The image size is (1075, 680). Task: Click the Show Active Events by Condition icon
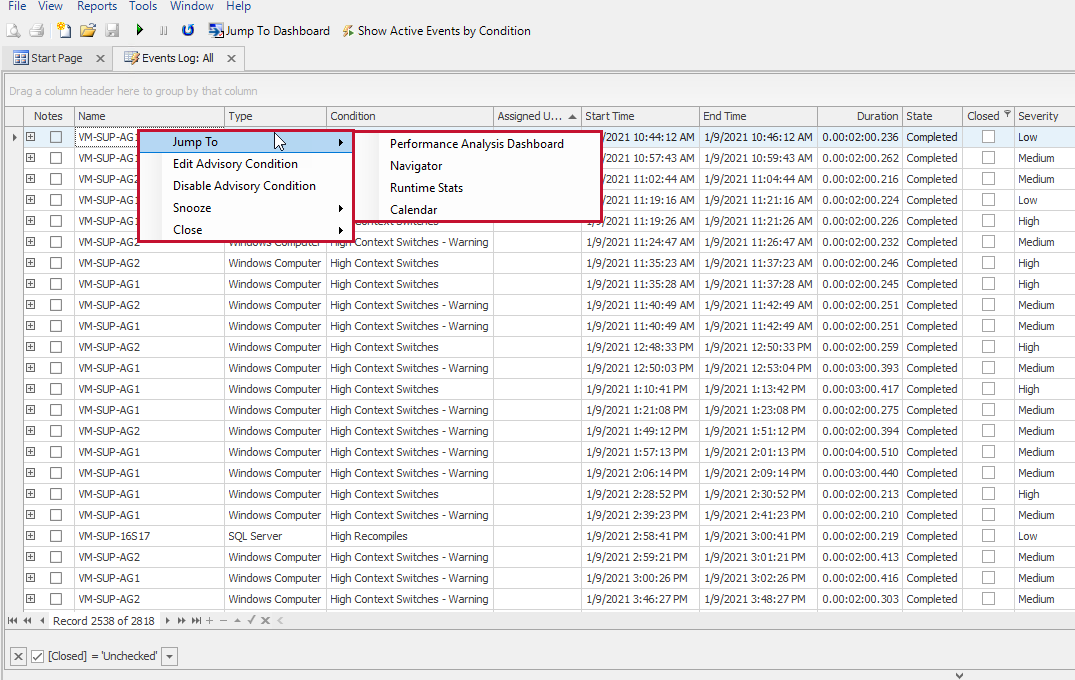tap(348, 31)
